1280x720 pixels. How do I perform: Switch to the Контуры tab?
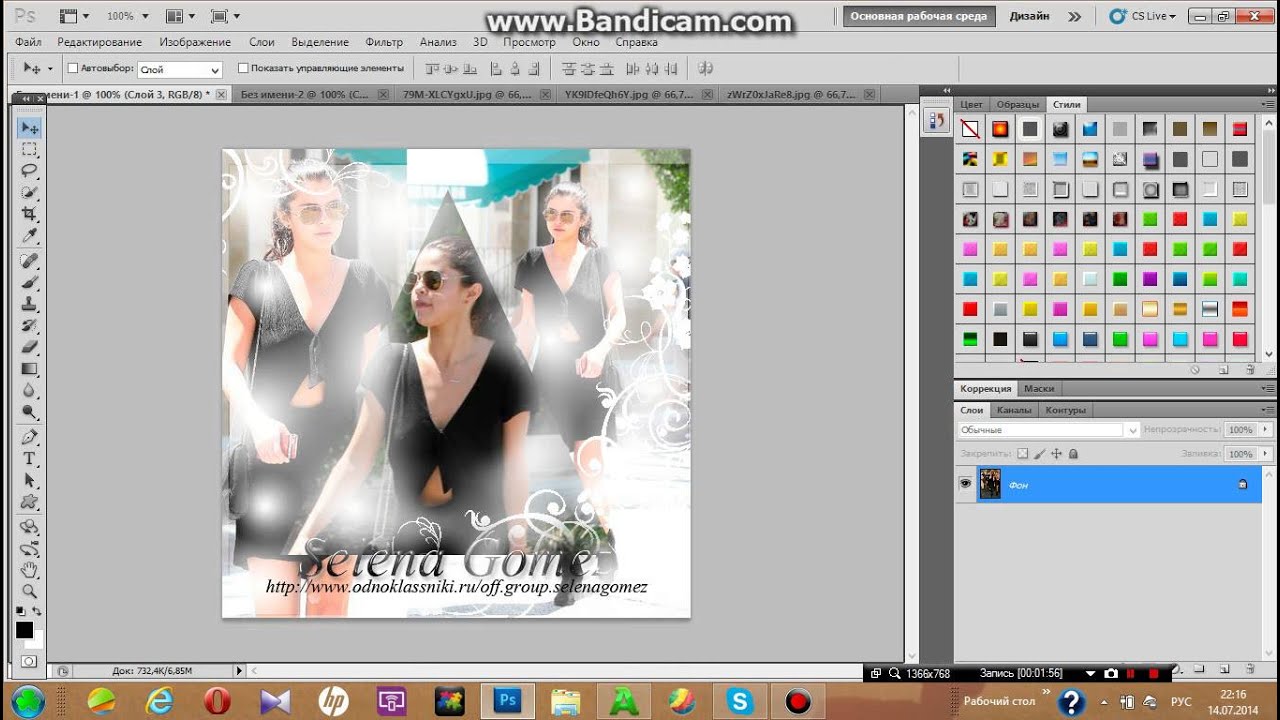click(1065, 410)
